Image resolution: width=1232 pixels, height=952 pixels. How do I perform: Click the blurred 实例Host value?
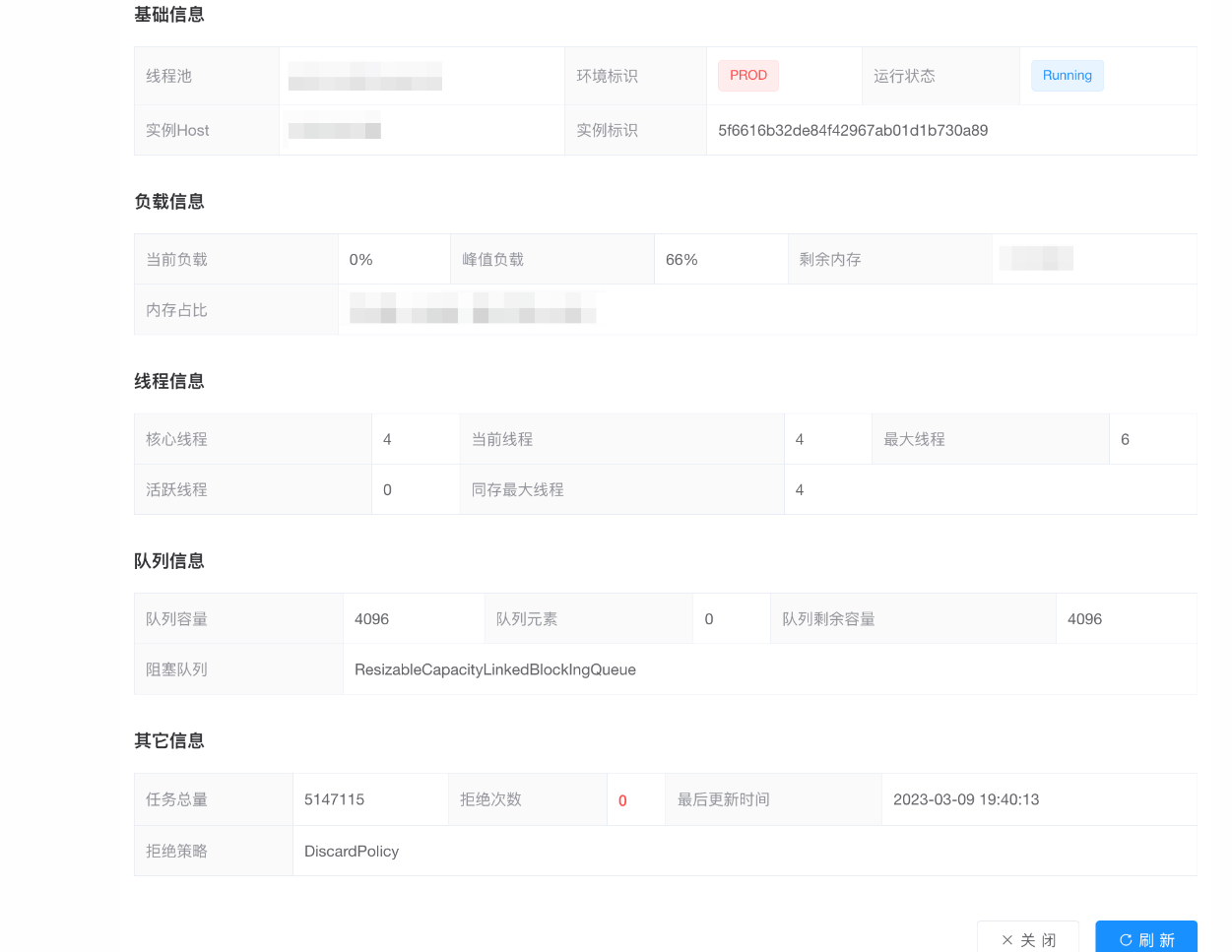pos(334,131)
